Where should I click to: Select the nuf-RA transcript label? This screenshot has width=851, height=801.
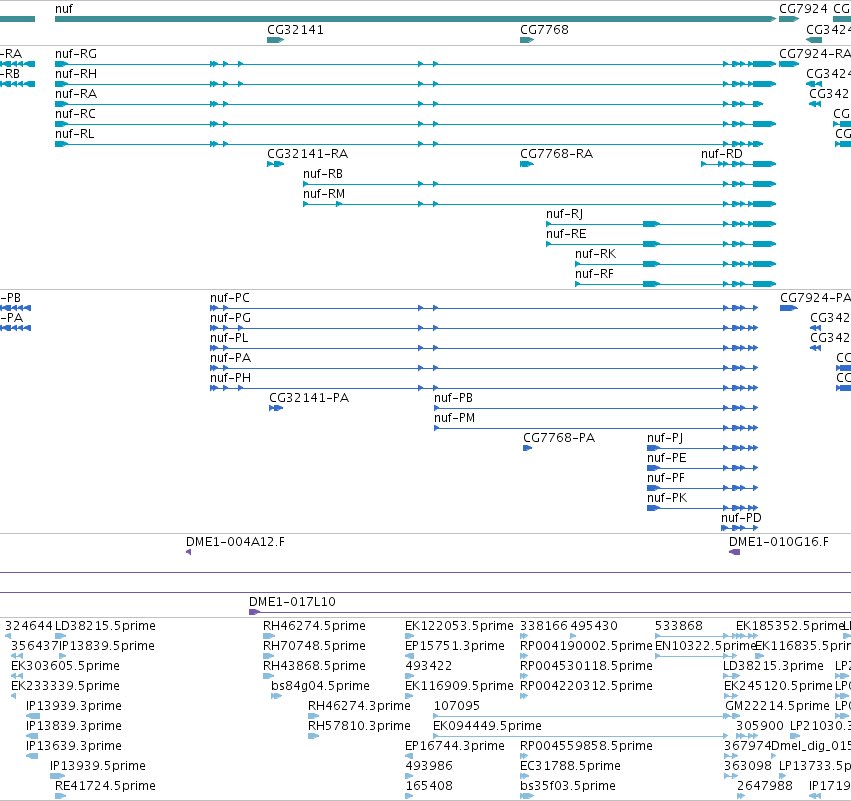[76, 94]
